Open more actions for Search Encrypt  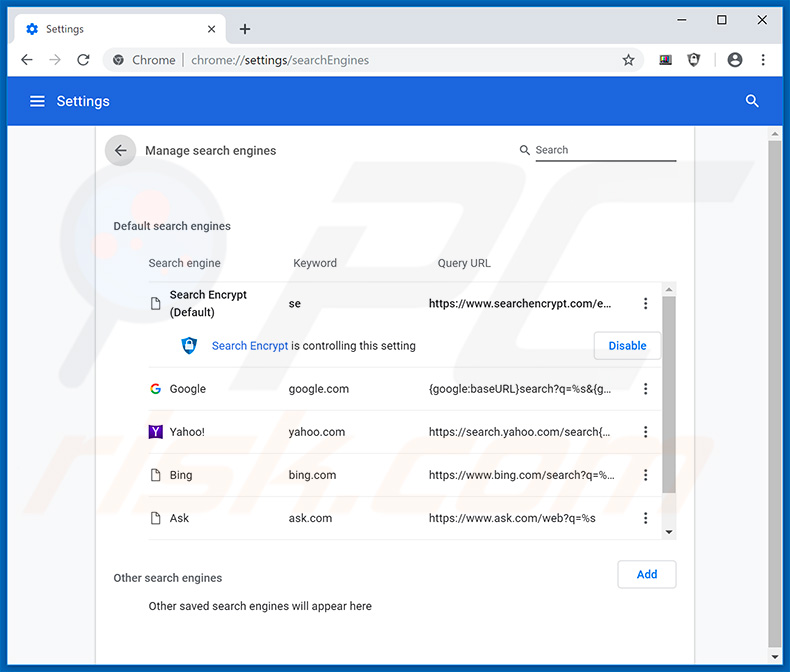click(x=645, y=303)
